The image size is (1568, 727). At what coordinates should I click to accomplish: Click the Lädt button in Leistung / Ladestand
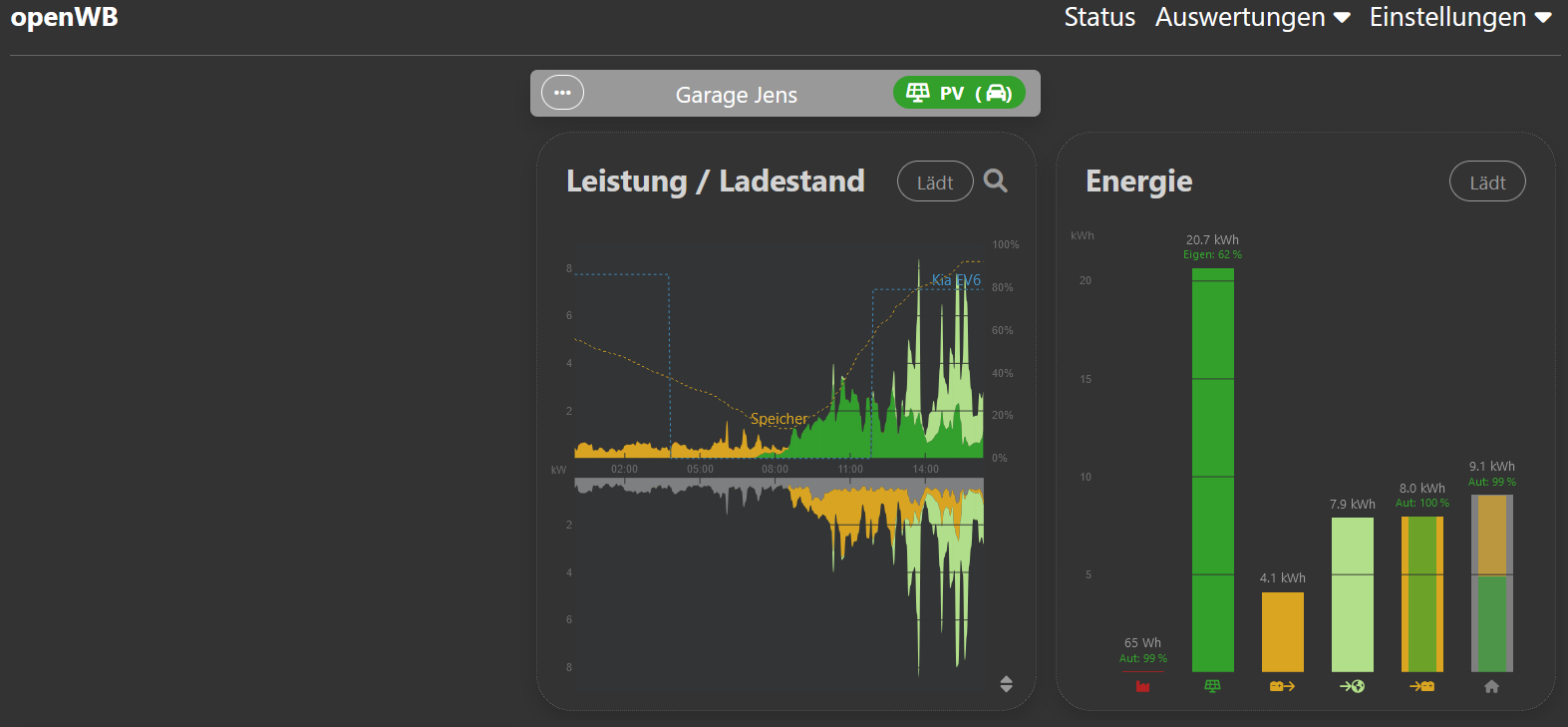[x=935, y=182]
